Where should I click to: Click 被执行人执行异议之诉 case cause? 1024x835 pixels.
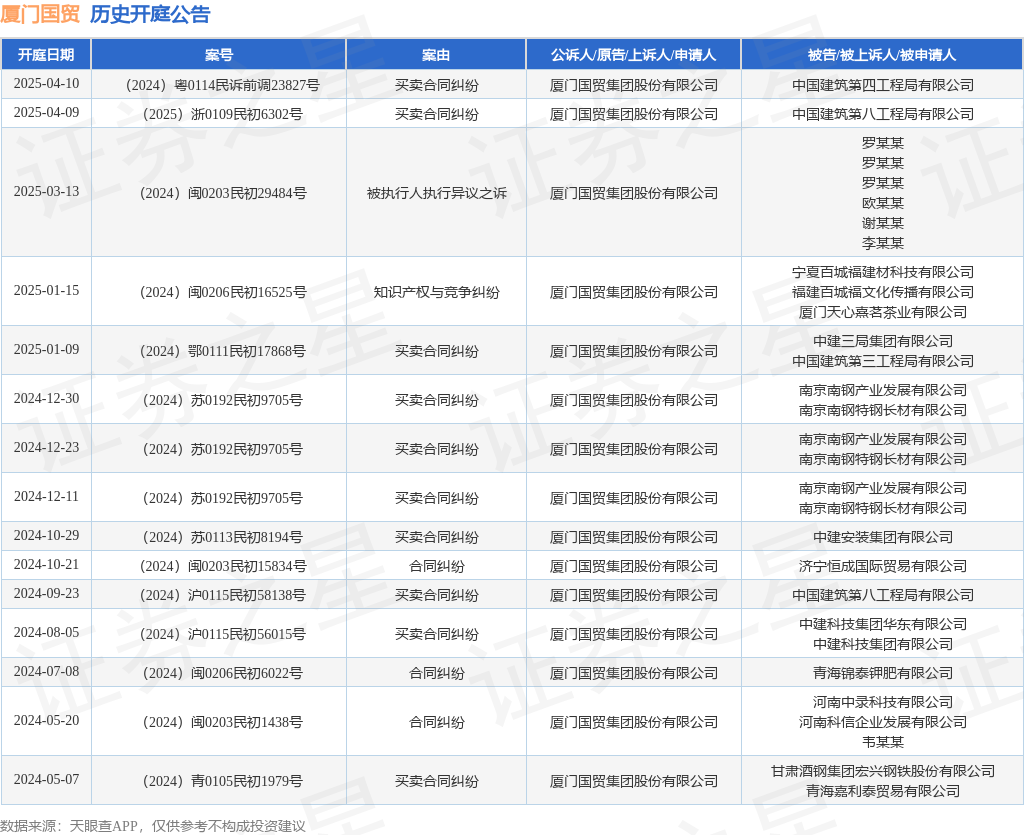(x=436, y=193)
